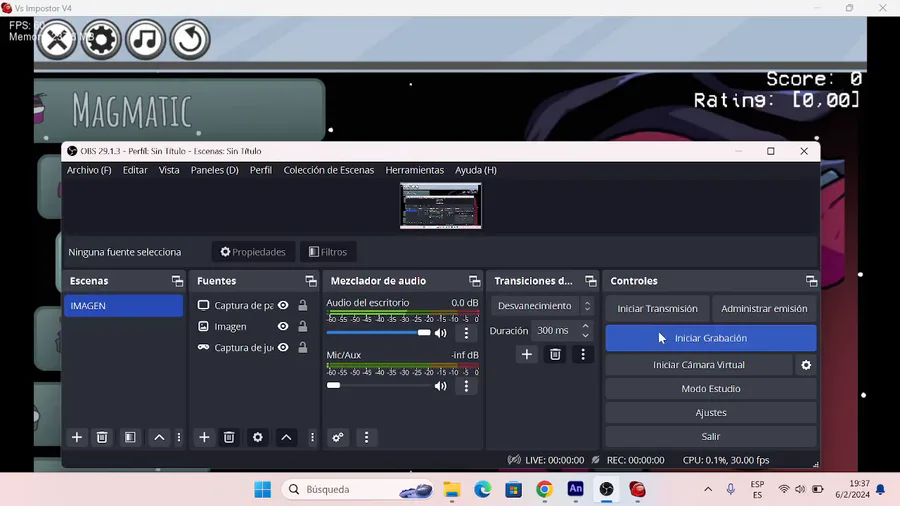
Task: Open transition properties three dots
Action: click(583, 355)
